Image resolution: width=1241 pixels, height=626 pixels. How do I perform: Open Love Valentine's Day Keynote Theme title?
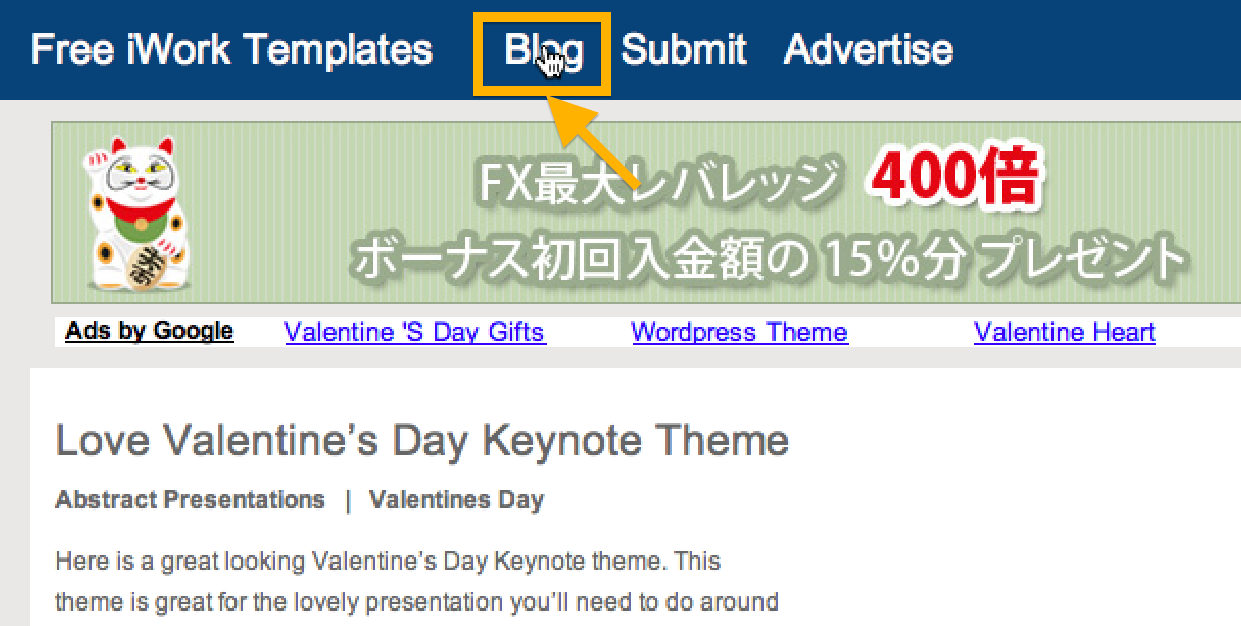[x=422, y=440]
